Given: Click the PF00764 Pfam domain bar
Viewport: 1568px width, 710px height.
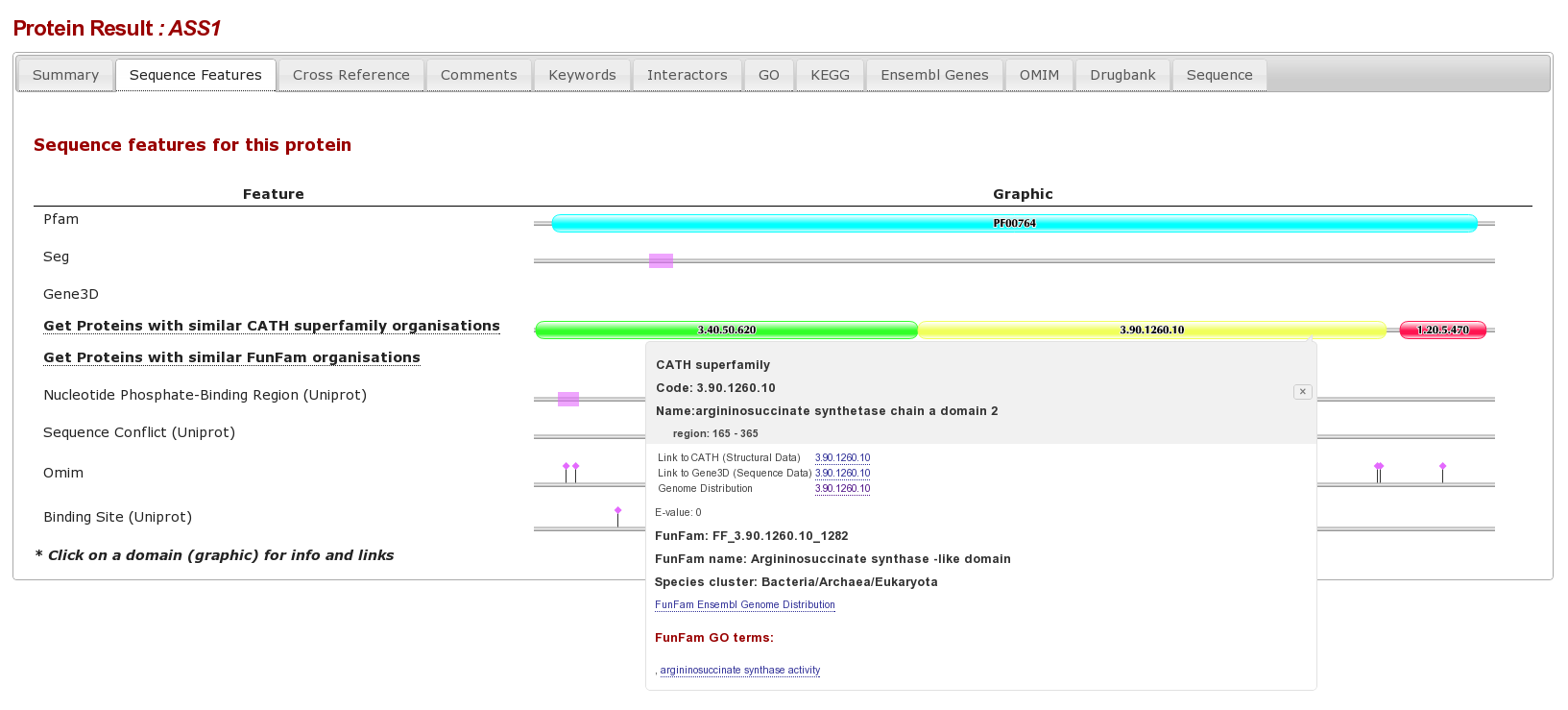Looking at the screenshot, I should point(1014,224).
